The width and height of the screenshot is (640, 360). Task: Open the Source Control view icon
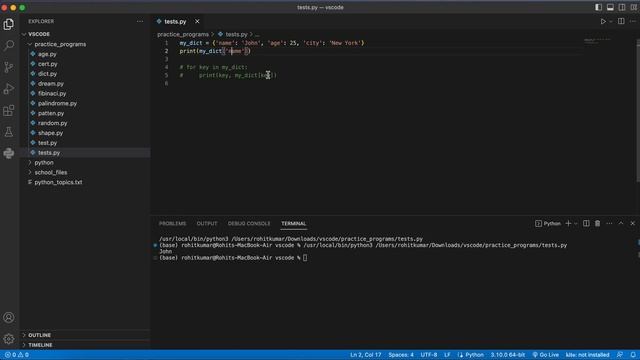point(9,67)
